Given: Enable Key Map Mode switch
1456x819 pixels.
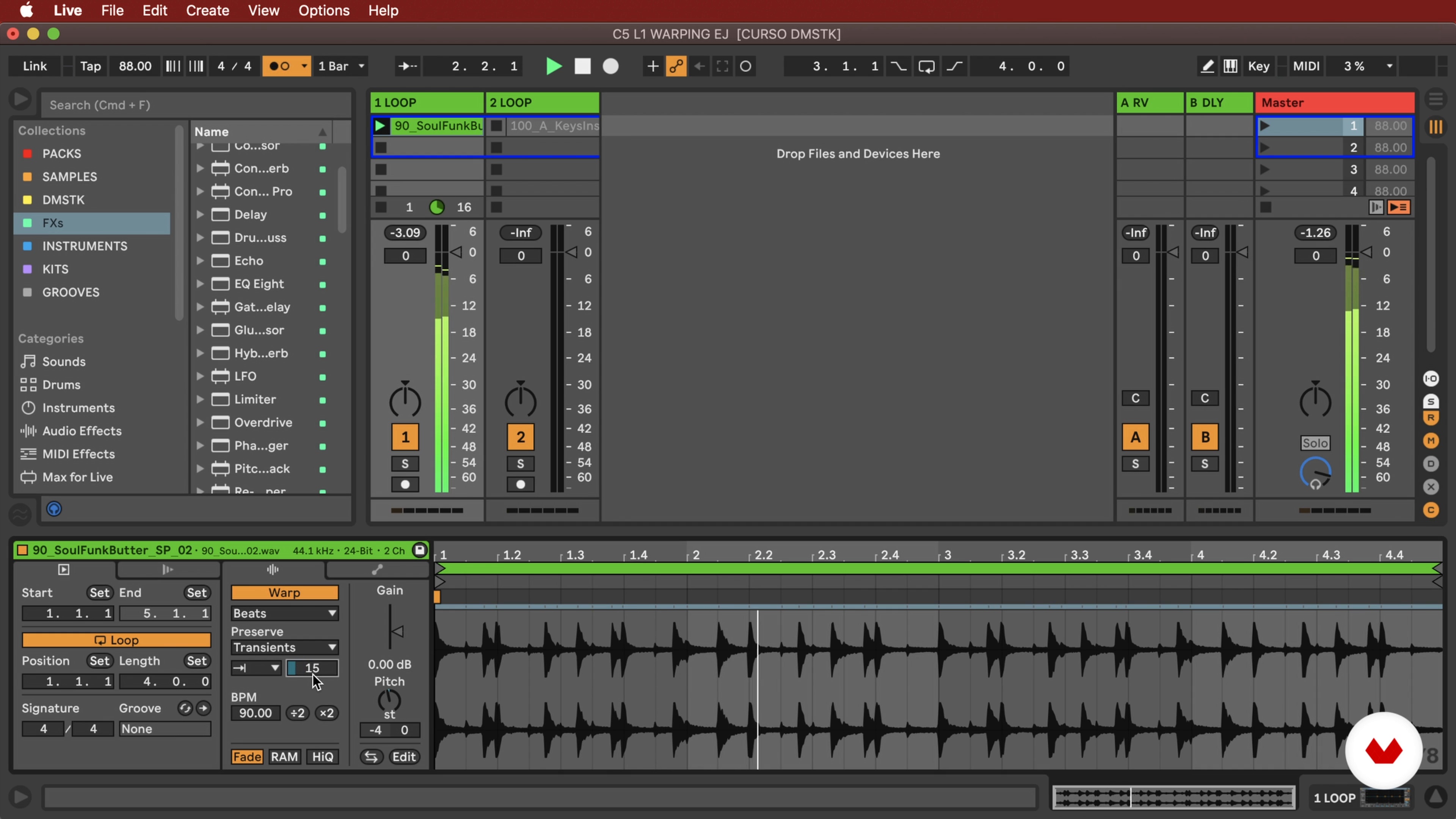Looking at the screenshot, I should coord(1259,66).
